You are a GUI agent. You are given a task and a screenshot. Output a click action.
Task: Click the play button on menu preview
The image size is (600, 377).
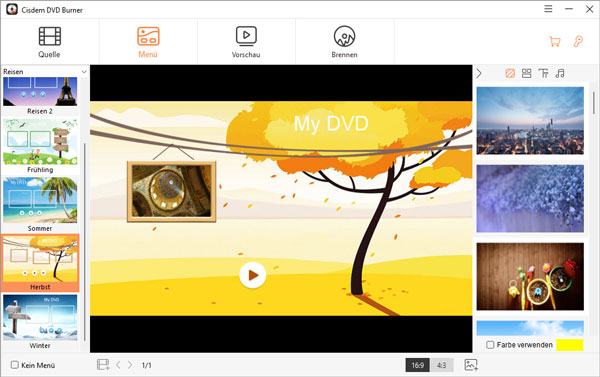click(x=253, y=275)
